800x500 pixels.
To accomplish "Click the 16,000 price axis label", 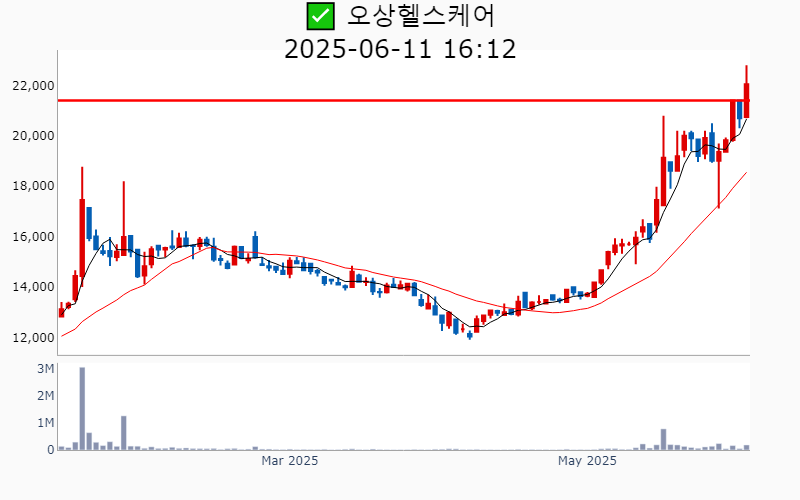I will (33, 237).
